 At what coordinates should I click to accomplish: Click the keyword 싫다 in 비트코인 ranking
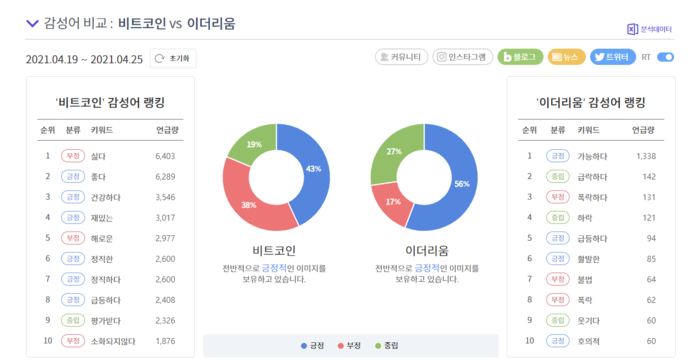coord(98,156)
